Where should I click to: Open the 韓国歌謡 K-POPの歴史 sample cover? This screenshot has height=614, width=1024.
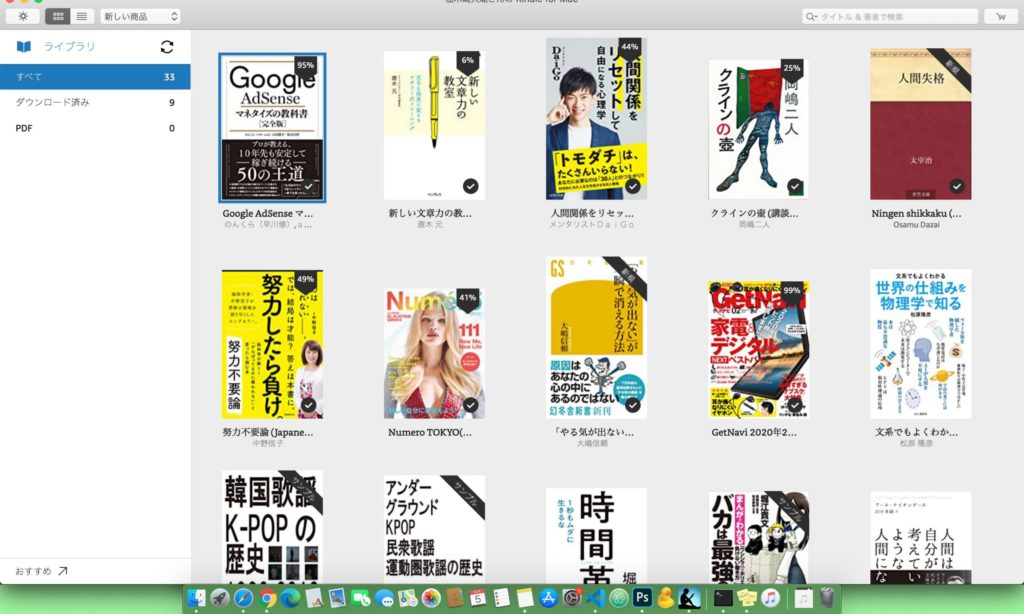point(272,526)
